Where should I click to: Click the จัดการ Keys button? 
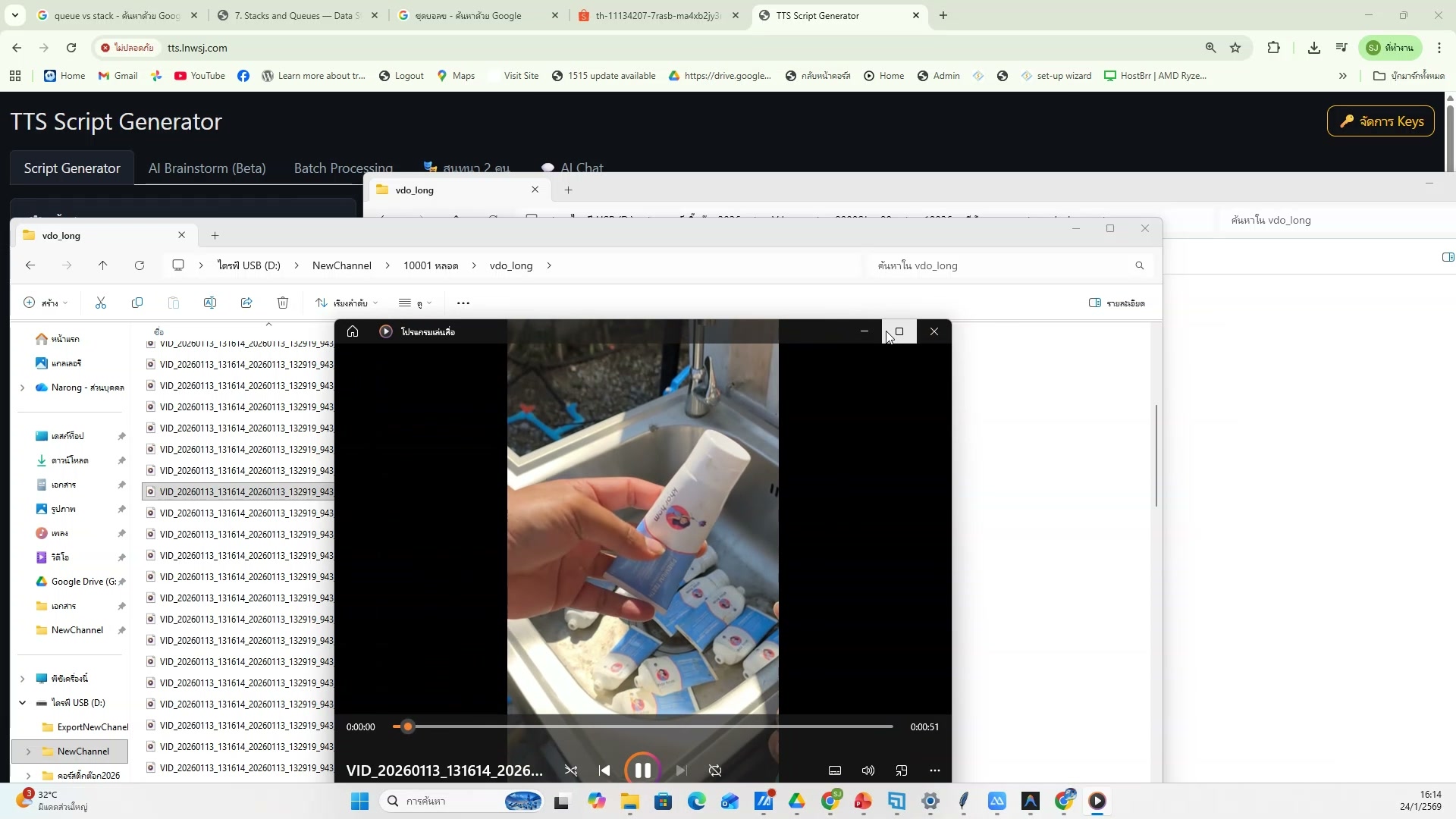(x=1380, y=121)
